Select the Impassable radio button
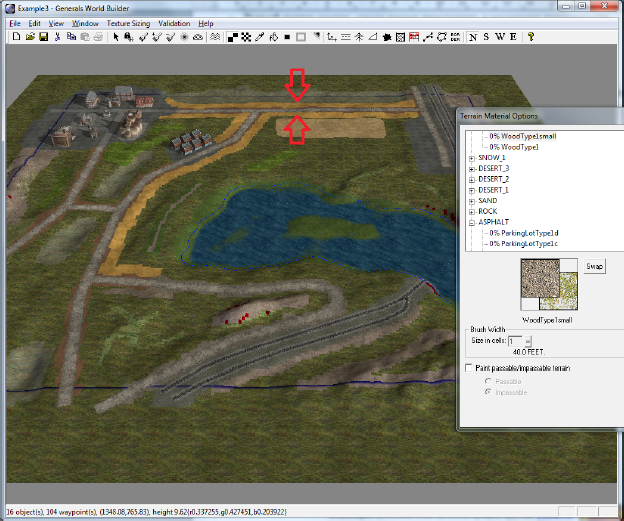 [x=488, y=392]
